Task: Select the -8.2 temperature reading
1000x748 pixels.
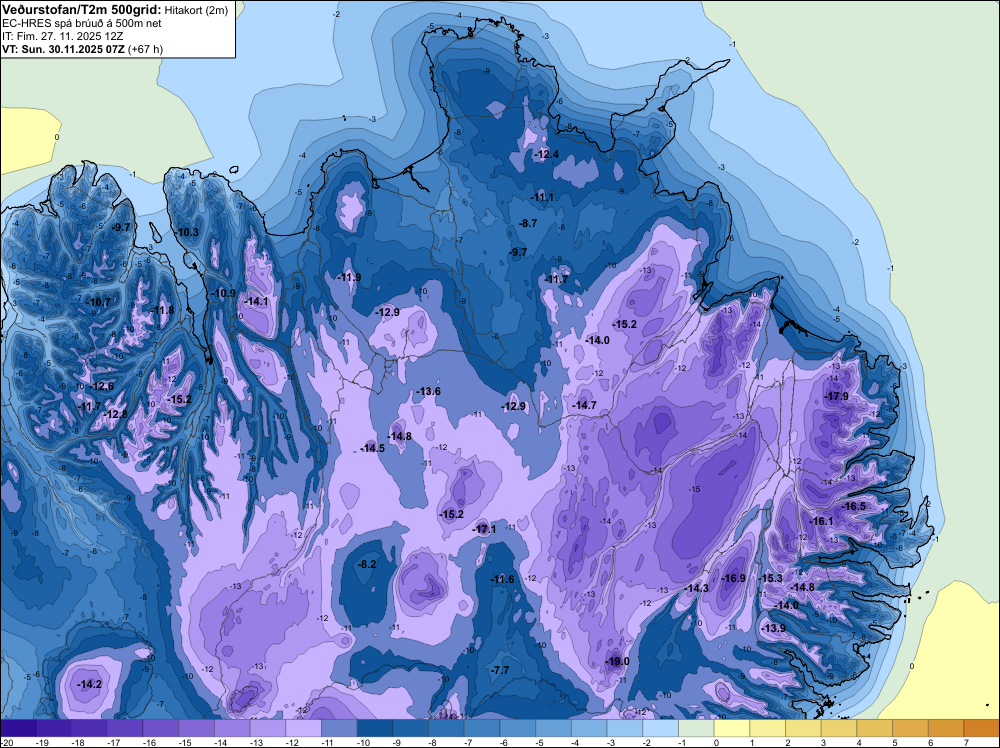Action: [367, 564]
